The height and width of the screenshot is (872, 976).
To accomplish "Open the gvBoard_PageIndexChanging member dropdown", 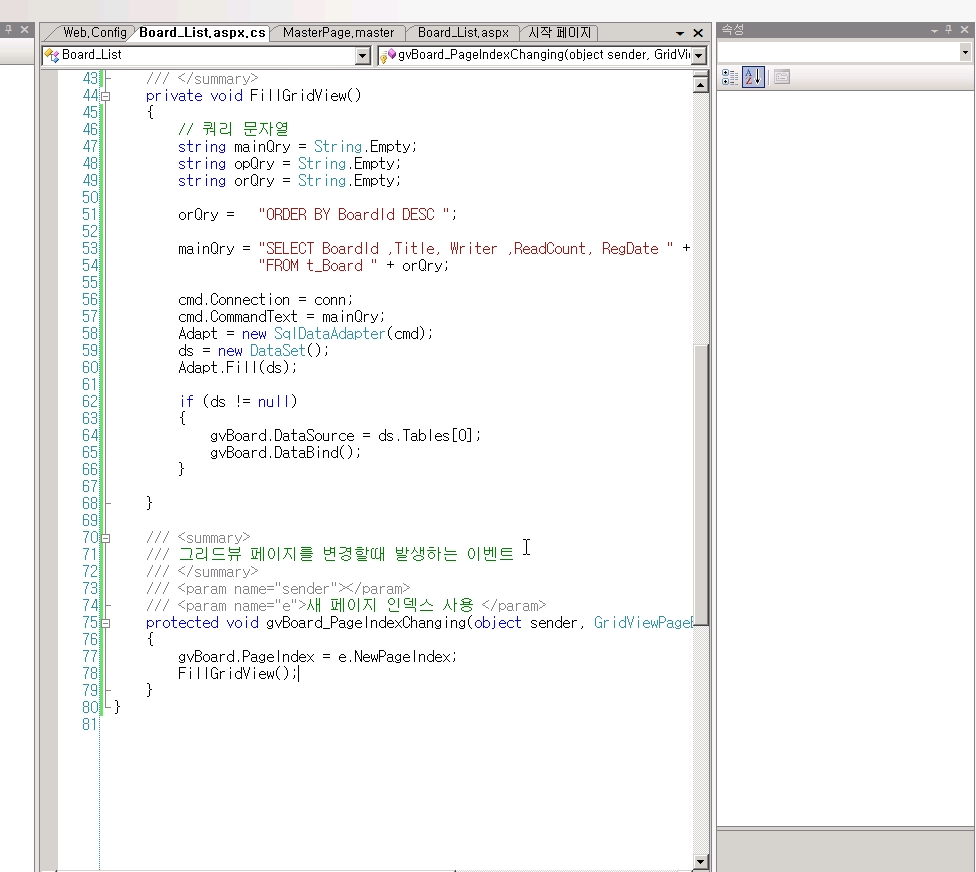I will click(x=699, y=55).
